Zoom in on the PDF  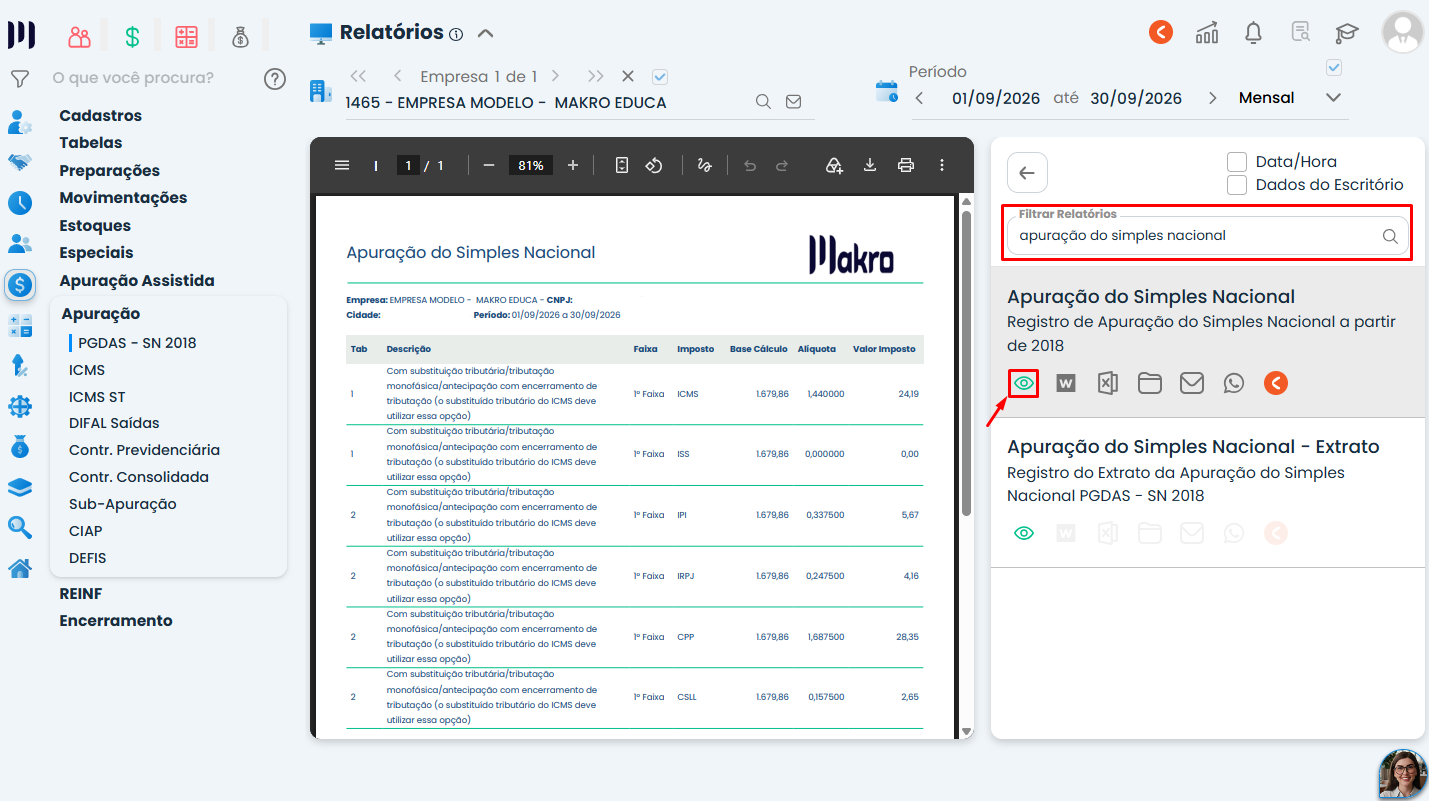573,165
